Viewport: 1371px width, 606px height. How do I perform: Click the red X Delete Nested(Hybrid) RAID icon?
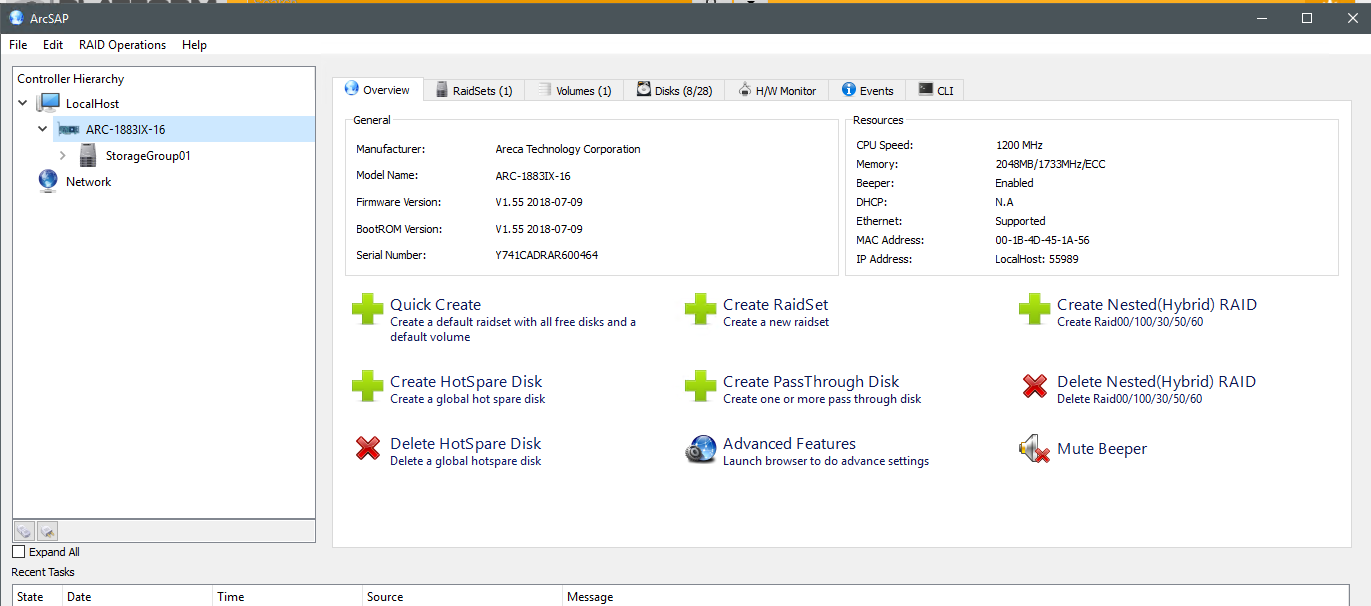pos(1035,386)
